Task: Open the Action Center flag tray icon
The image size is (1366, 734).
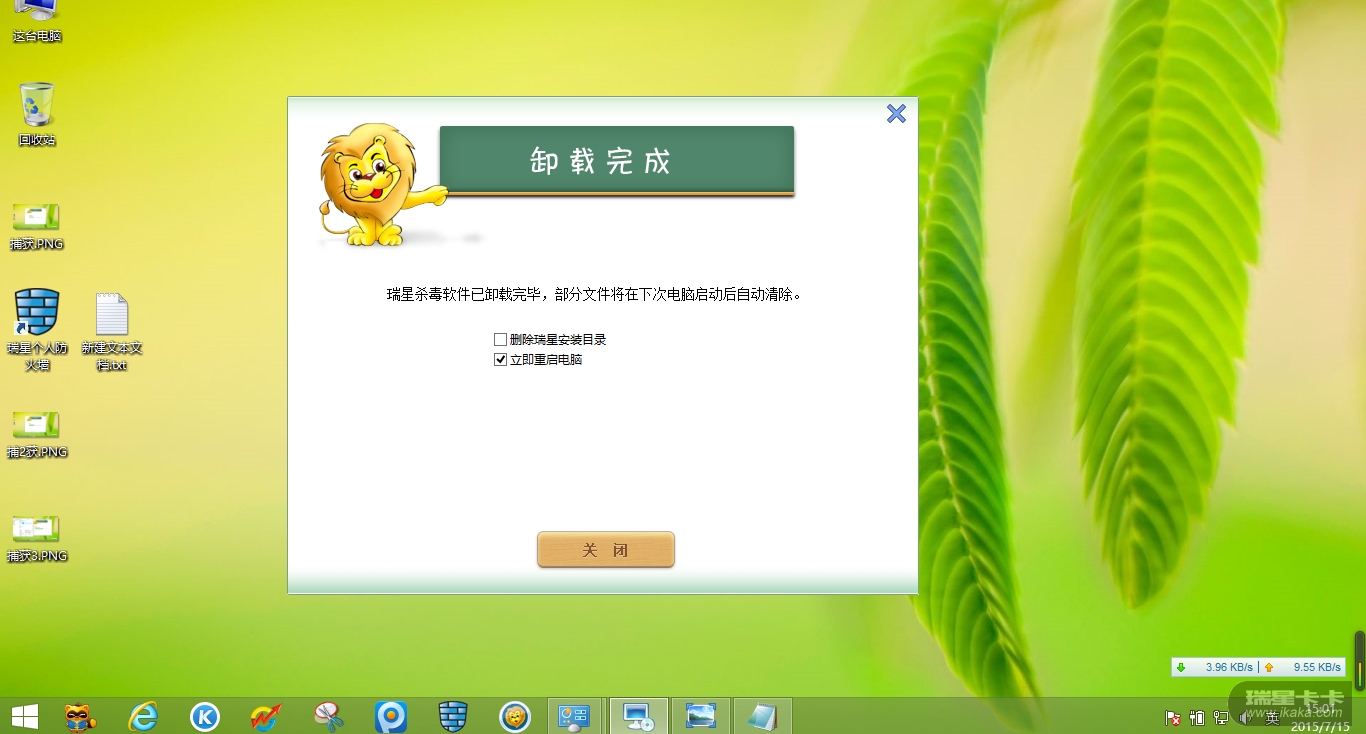Action: [x=1173, y=717]
